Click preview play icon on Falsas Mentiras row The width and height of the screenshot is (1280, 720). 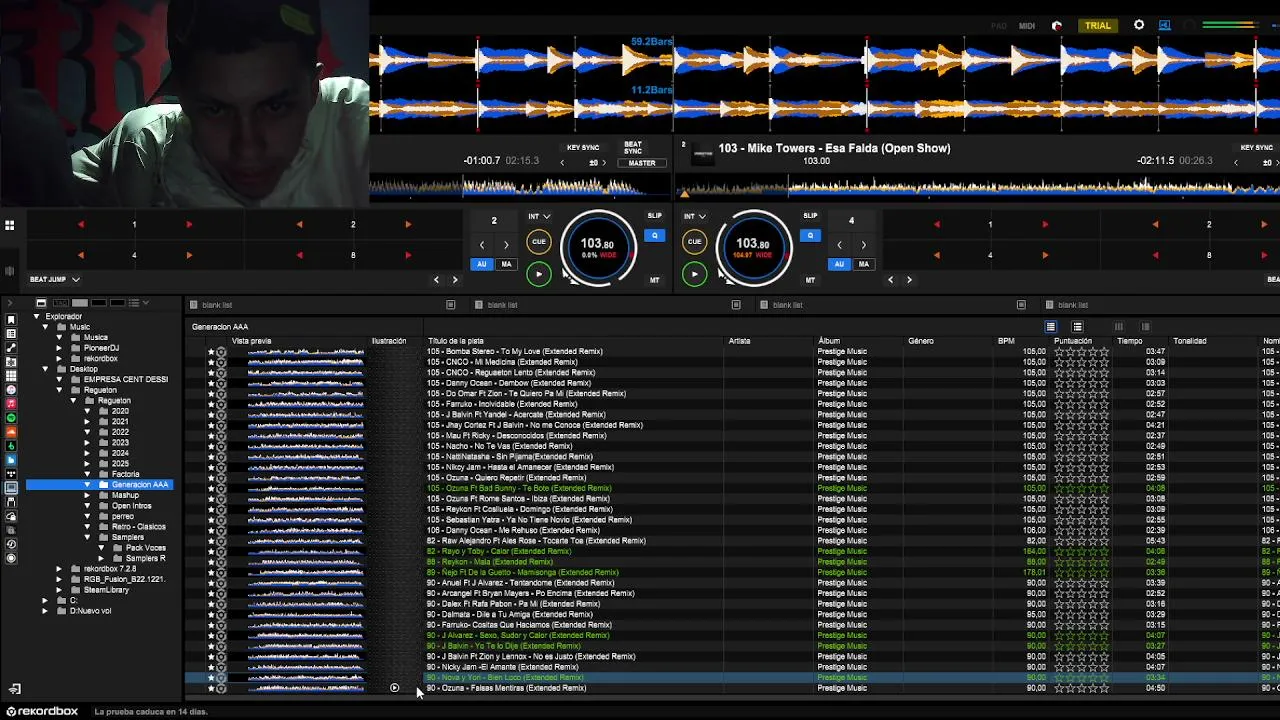(x=394, y=688)
